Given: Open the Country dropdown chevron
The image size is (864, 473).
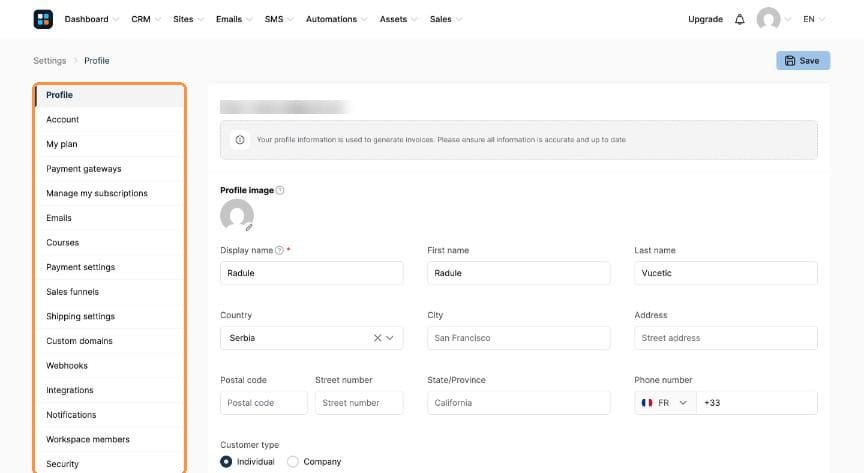Looking at the screenshot, I should (390, 338).
